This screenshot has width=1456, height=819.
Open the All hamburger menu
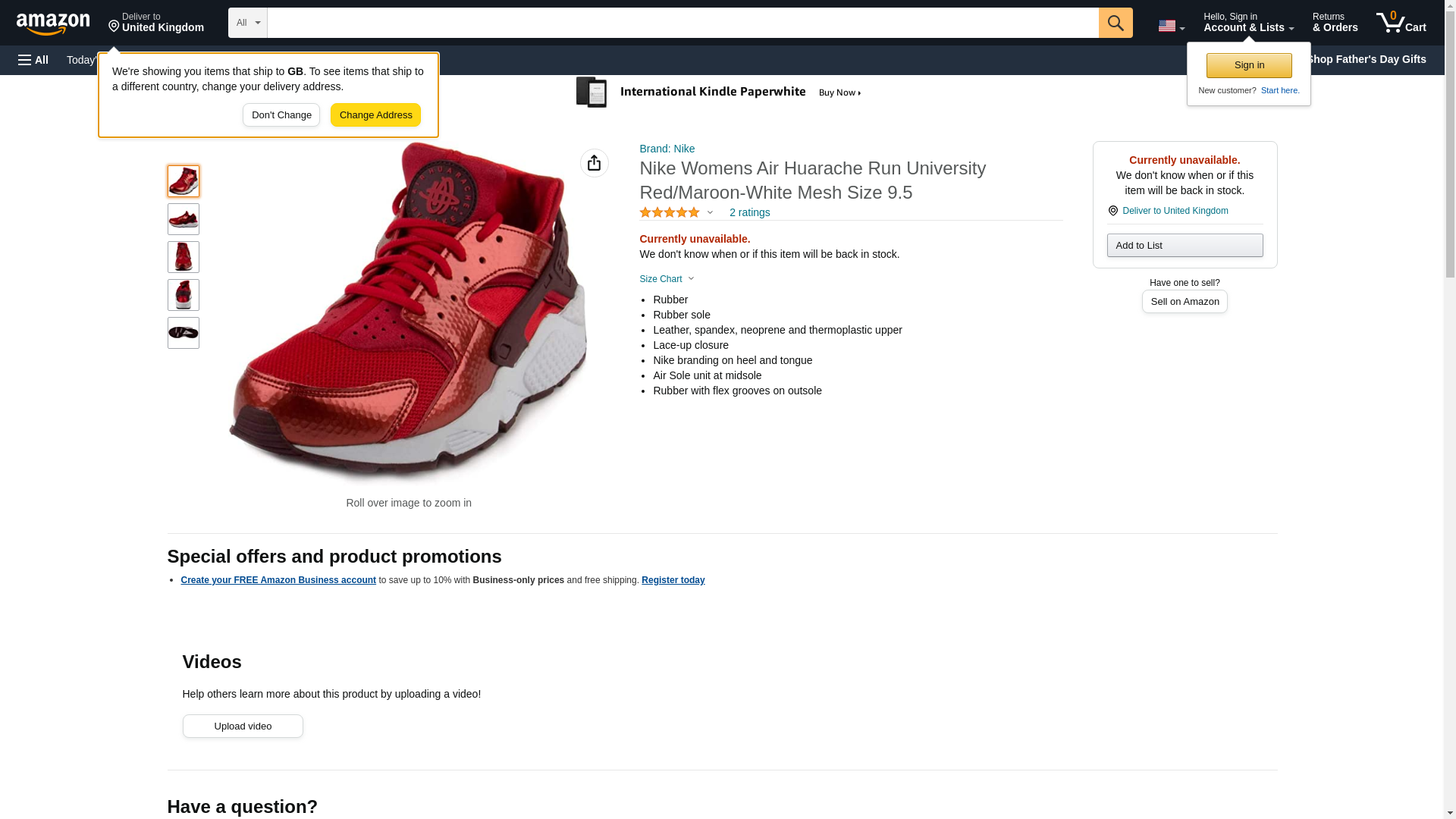(x=33, y=60)
